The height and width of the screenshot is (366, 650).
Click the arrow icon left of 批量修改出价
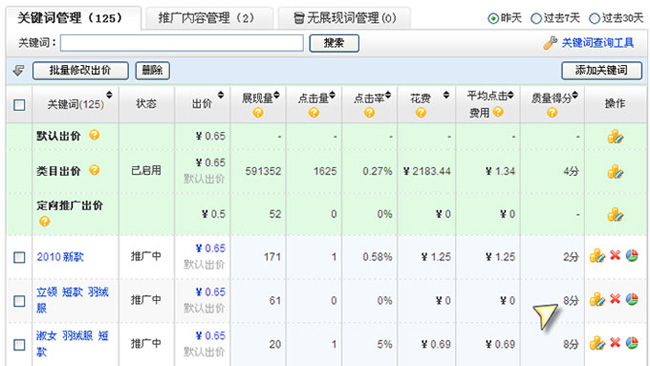tap(19, 70)
